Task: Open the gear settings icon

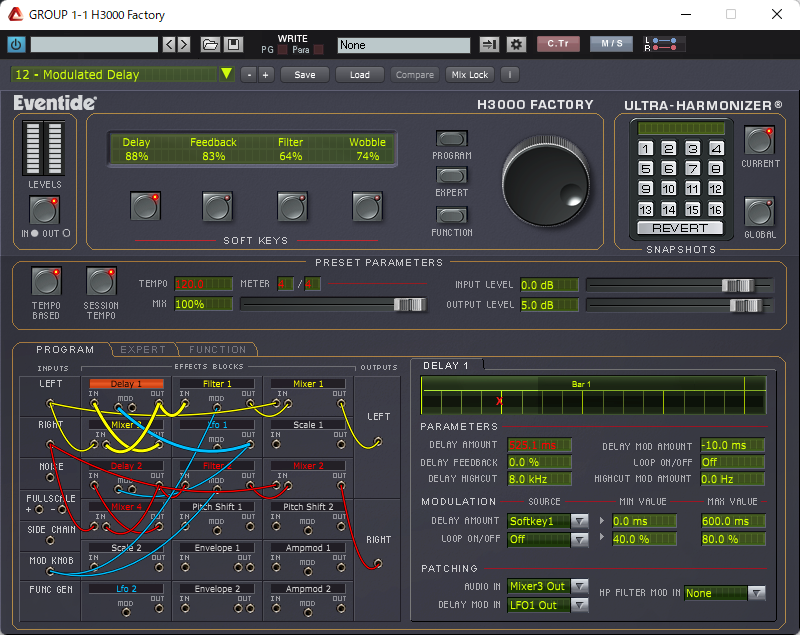Action: click(516, 44)
